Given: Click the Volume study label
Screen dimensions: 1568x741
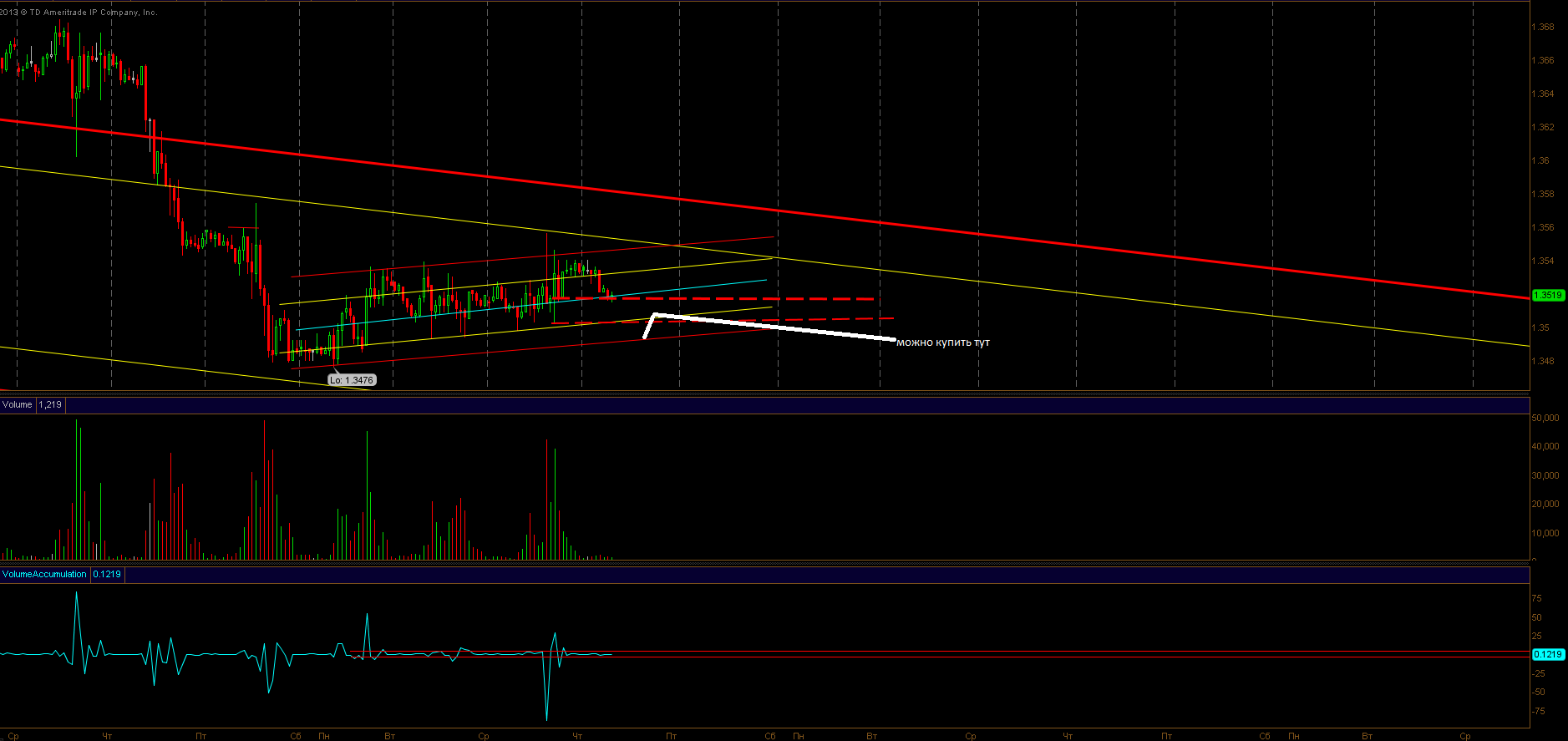Looking at the screenshot, I should pos(18,405).
